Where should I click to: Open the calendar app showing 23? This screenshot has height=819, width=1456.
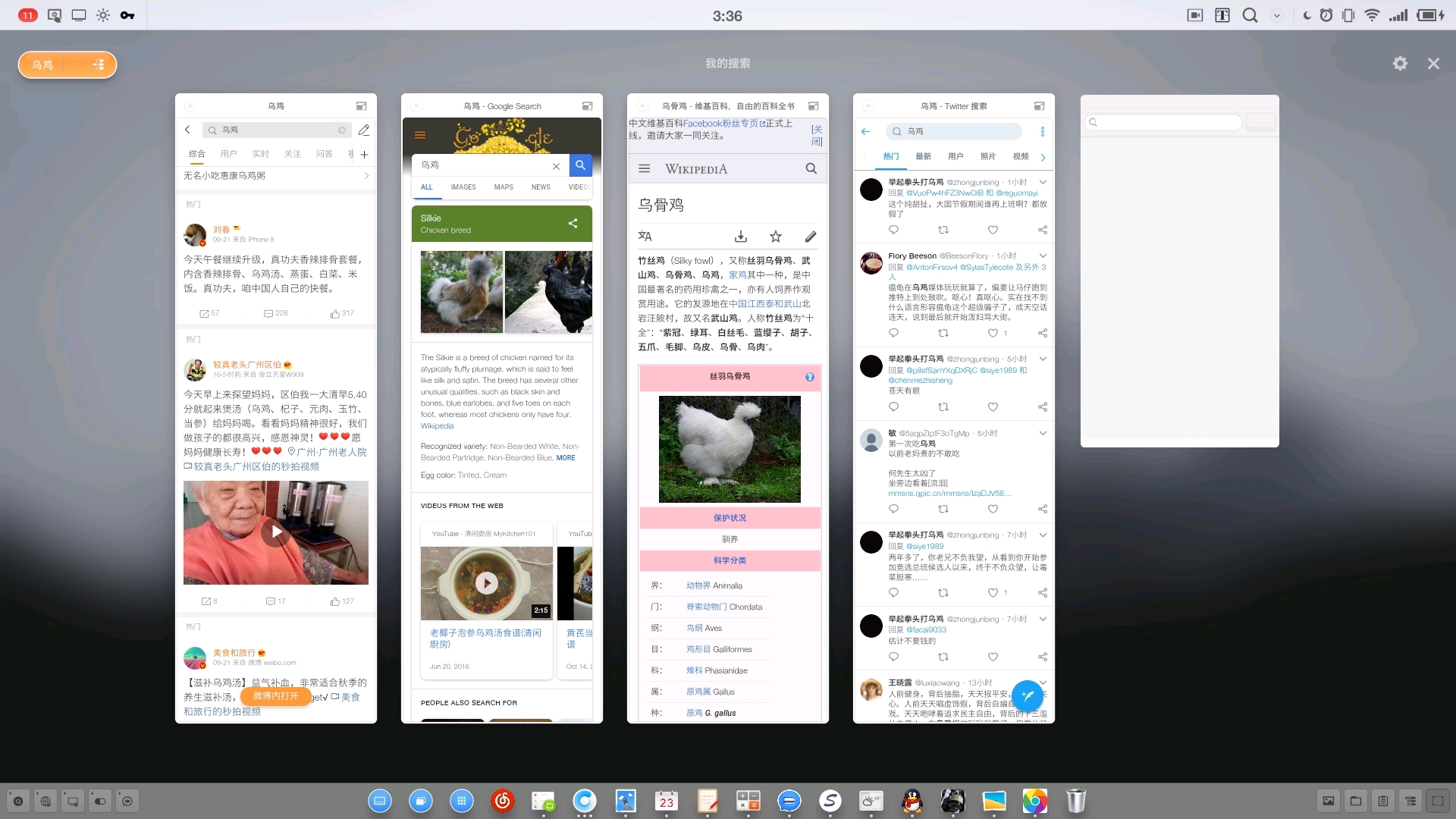667,801
